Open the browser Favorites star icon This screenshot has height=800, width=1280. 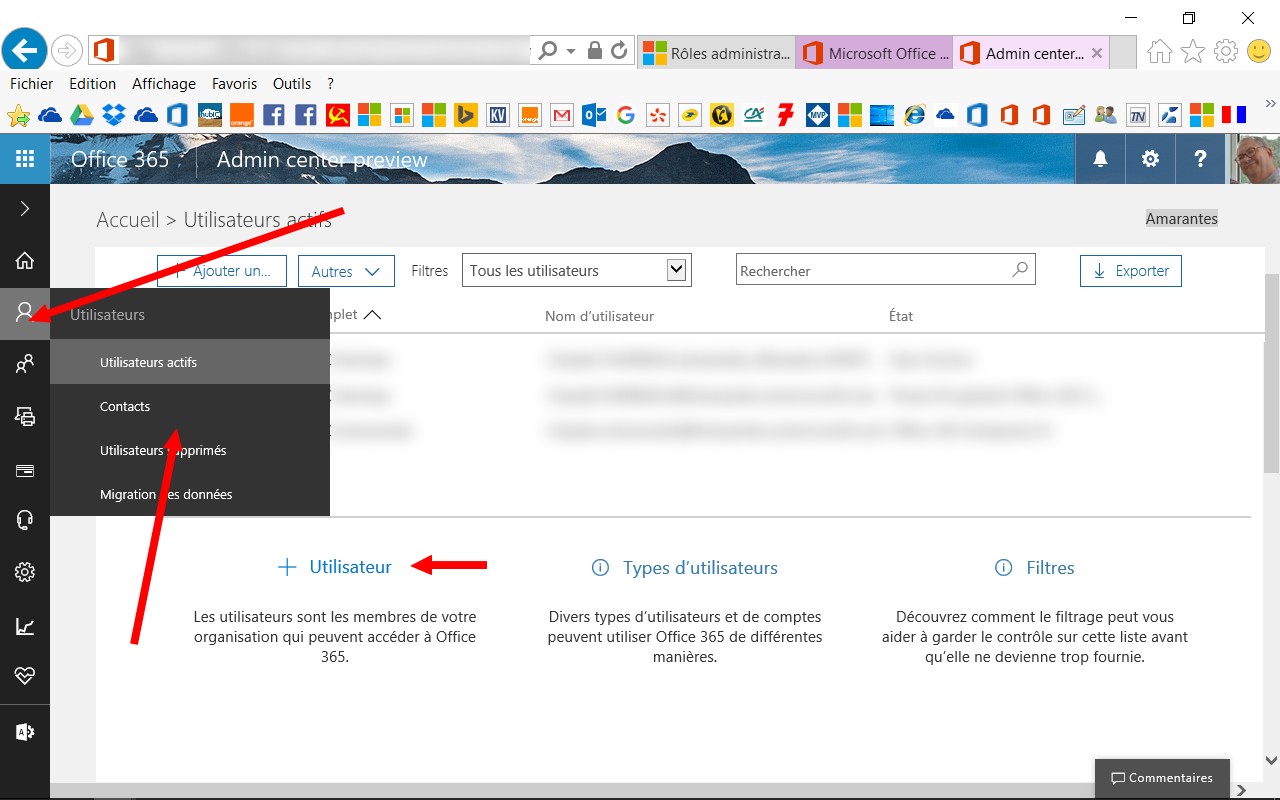[1193, 51]
